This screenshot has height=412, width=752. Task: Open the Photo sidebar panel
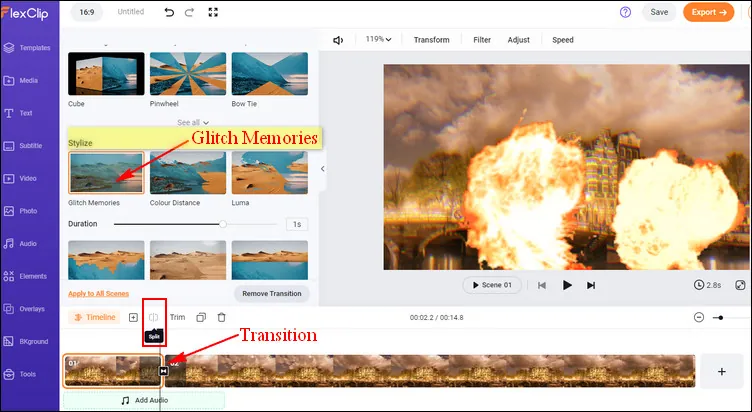click(21, 211)
